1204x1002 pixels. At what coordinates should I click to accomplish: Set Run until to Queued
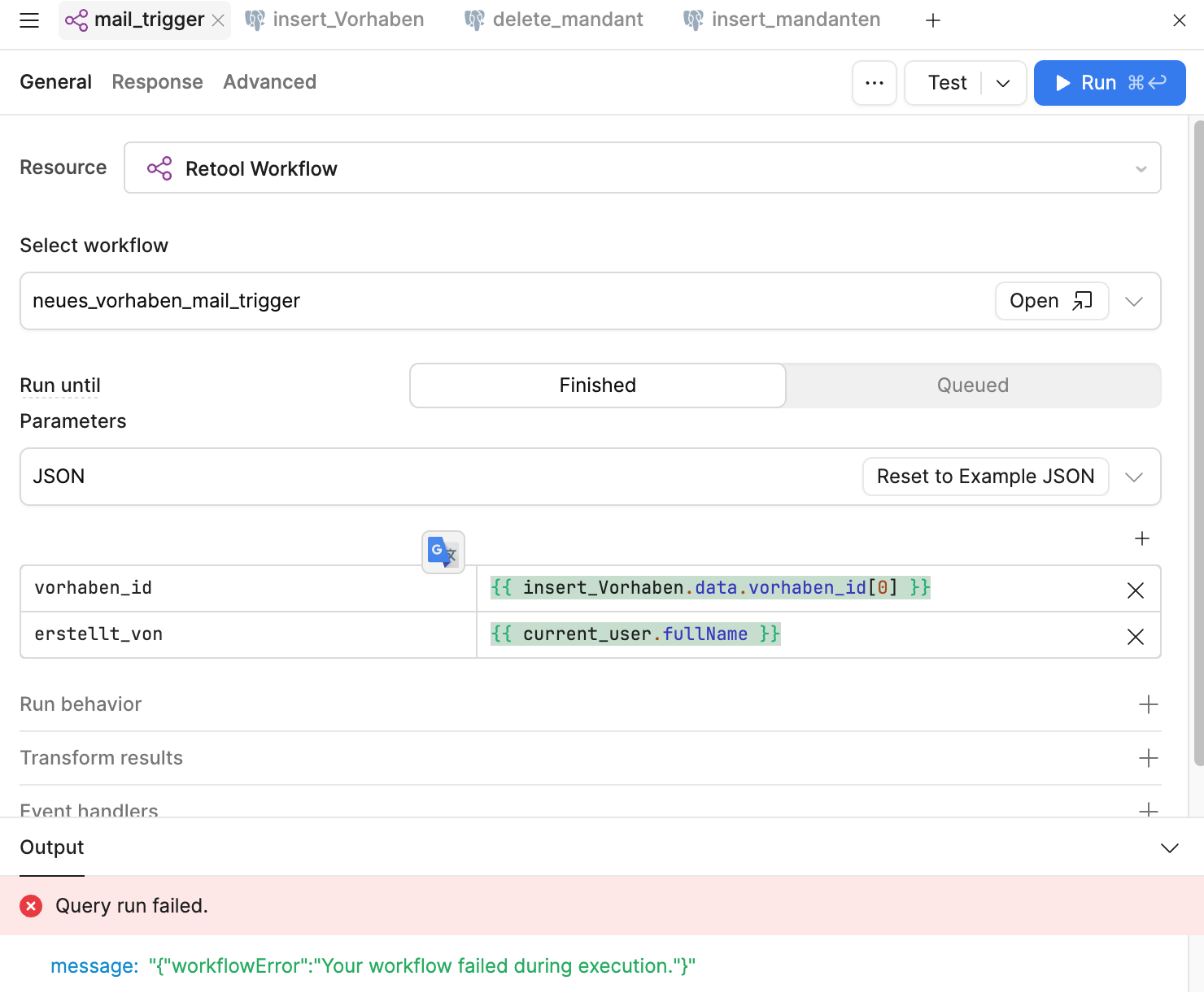[x=972, y=386]
